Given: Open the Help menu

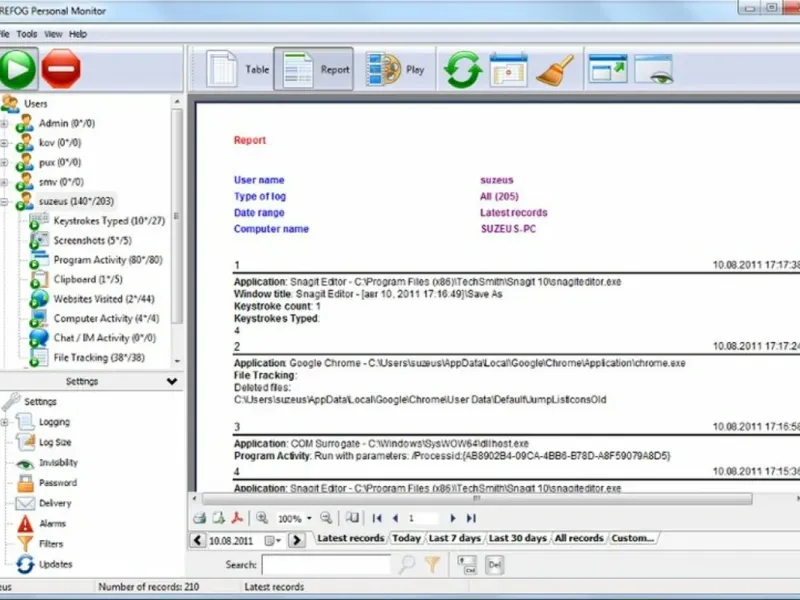Looking at the screenshot, I should 78,34.
